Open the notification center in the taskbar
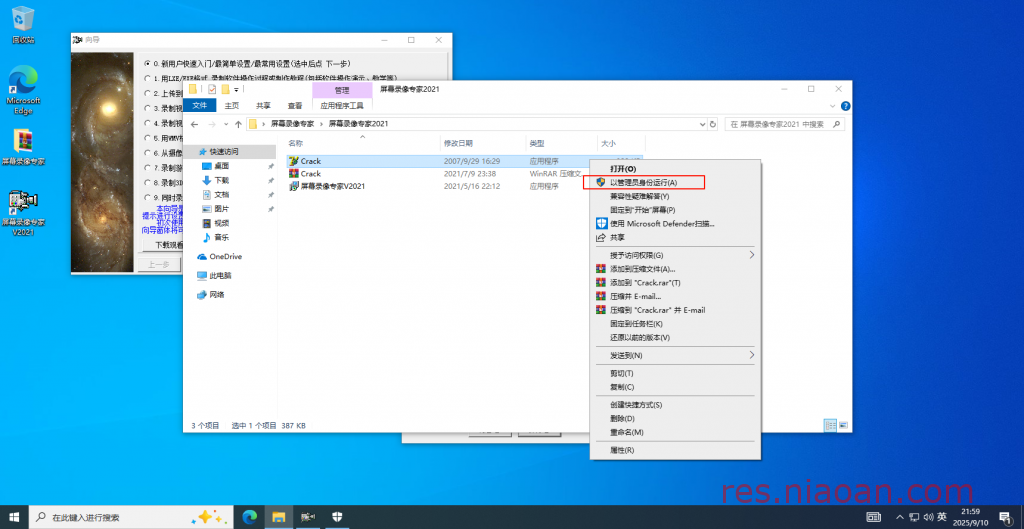The height and width of the screenshot is (529, 1024). click(1004, 517)
